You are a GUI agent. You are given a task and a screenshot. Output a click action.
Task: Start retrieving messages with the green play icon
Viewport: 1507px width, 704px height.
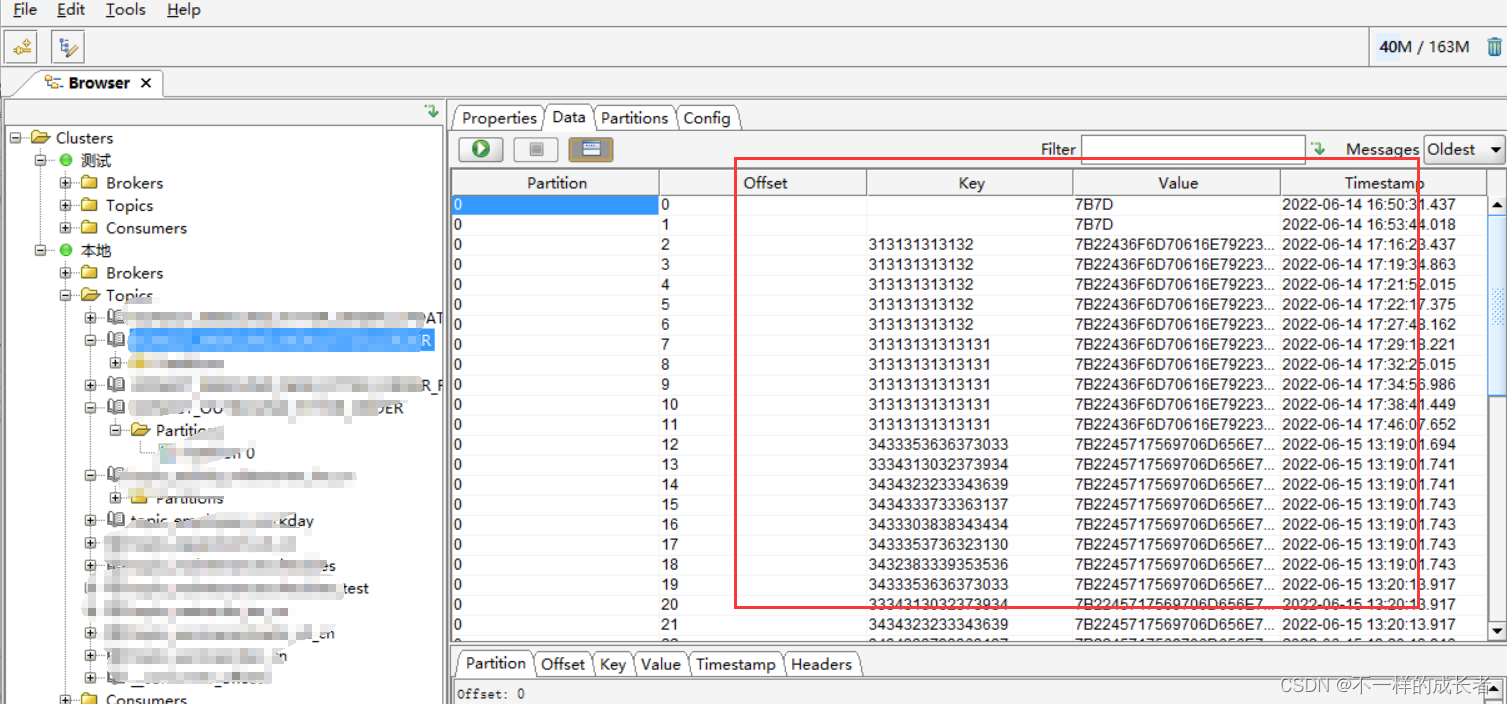480,148
